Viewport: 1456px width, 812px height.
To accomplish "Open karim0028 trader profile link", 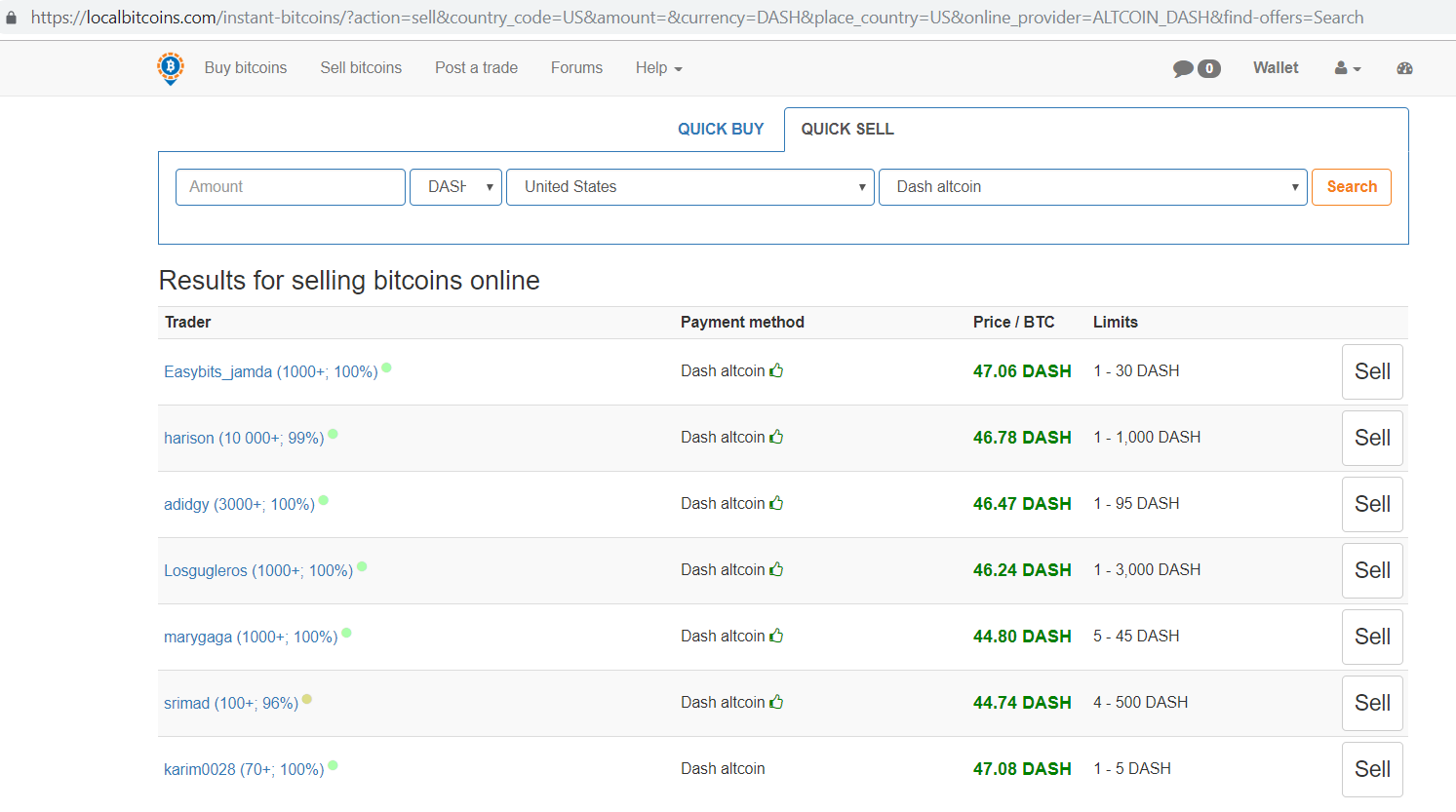I will (244, 769).
